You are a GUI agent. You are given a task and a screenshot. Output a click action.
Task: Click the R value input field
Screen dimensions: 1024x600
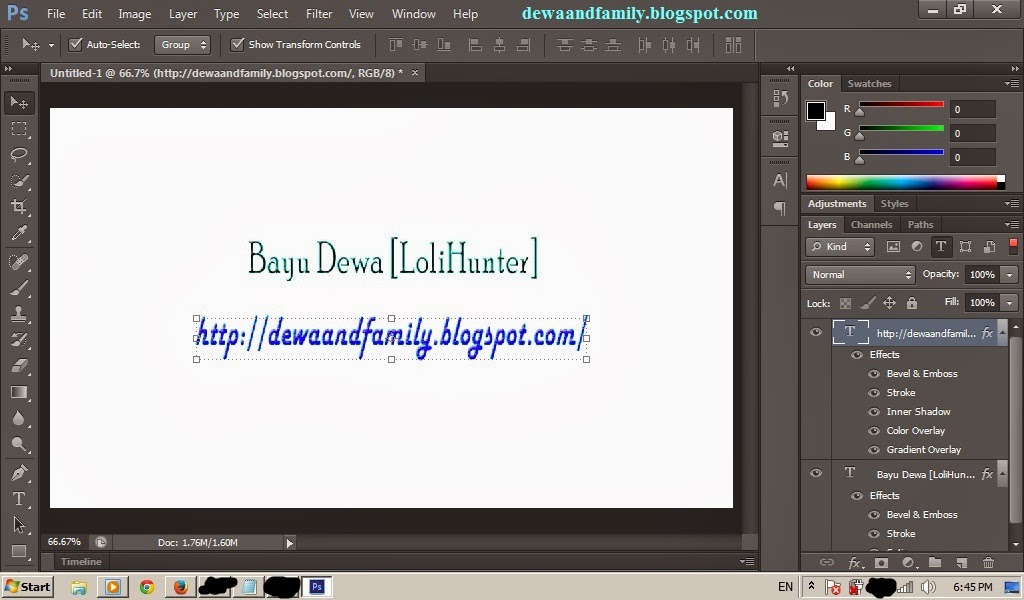point(972,109)
